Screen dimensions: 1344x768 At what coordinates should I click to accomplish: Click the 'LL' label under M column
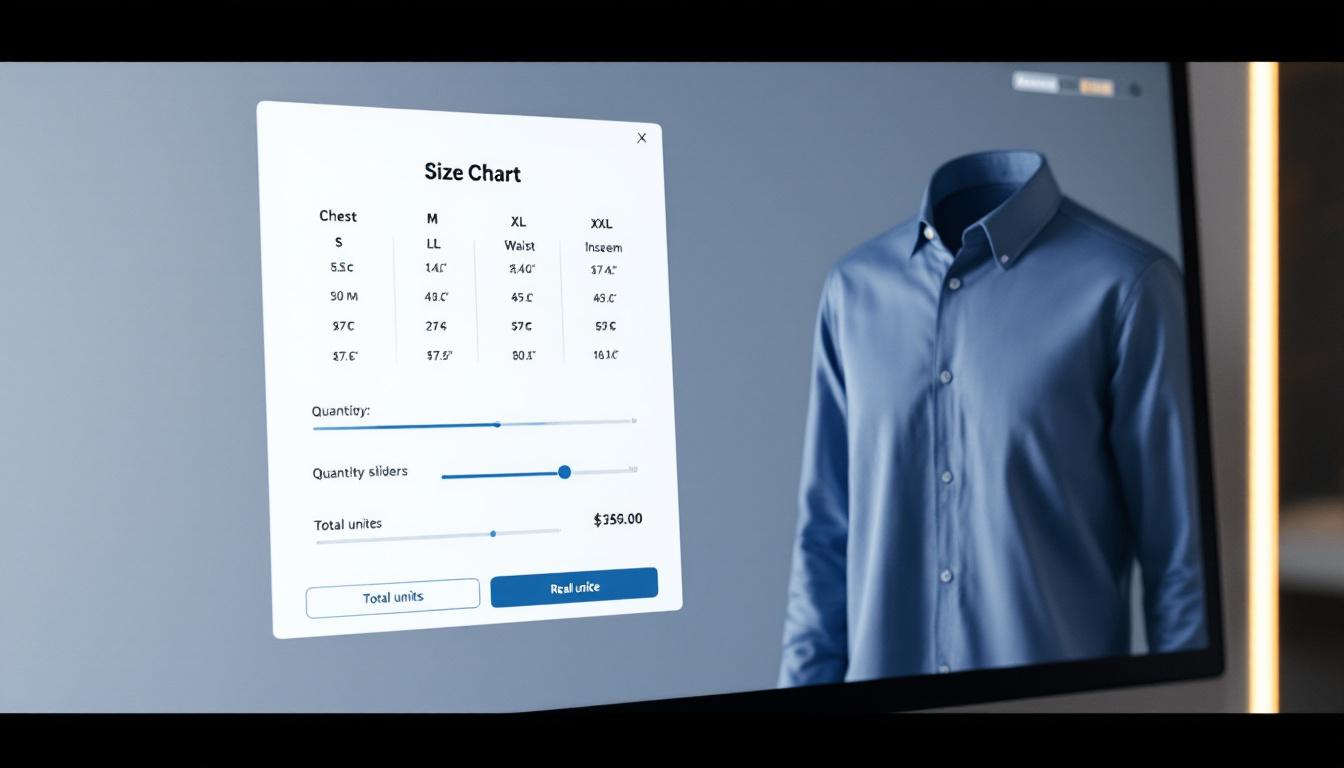pos(433,244)
